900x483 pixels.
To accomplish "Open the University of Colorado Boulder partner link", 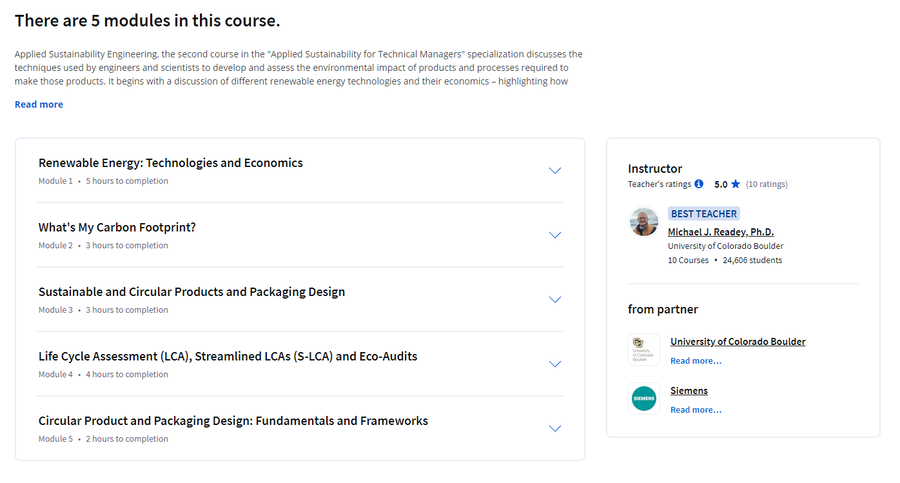I will [x=738, y=341].
